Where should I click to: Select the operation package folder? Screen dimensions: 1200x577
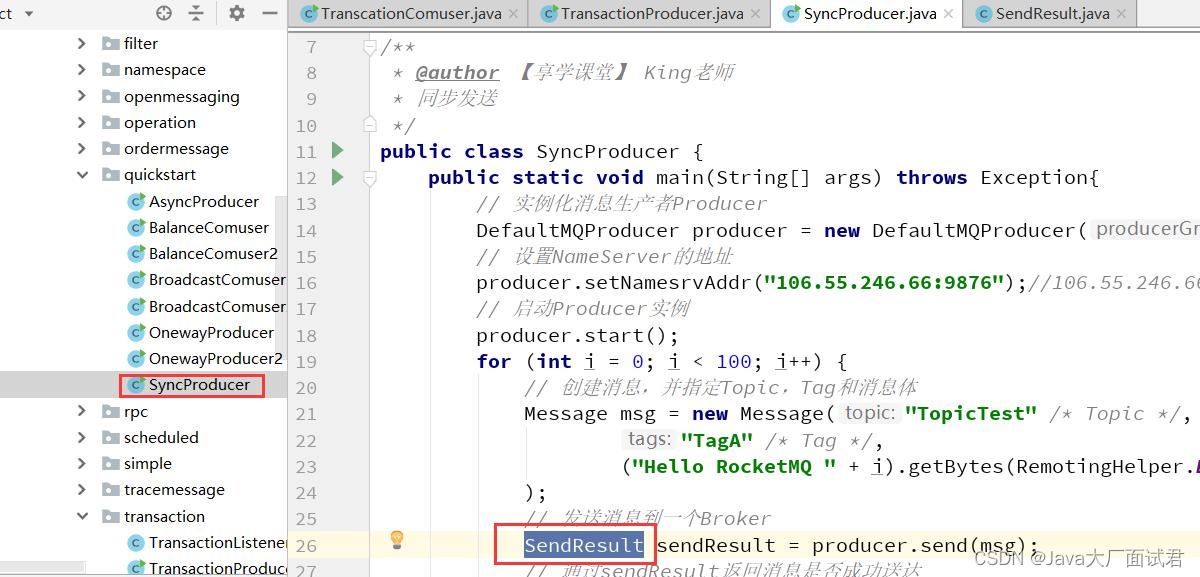pyautogui.click(x=149, y=122)
